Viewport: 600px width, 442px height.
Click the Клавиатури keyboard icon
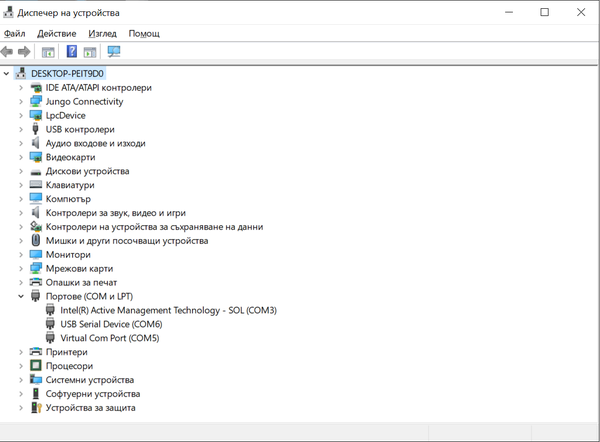coord(36,185)
